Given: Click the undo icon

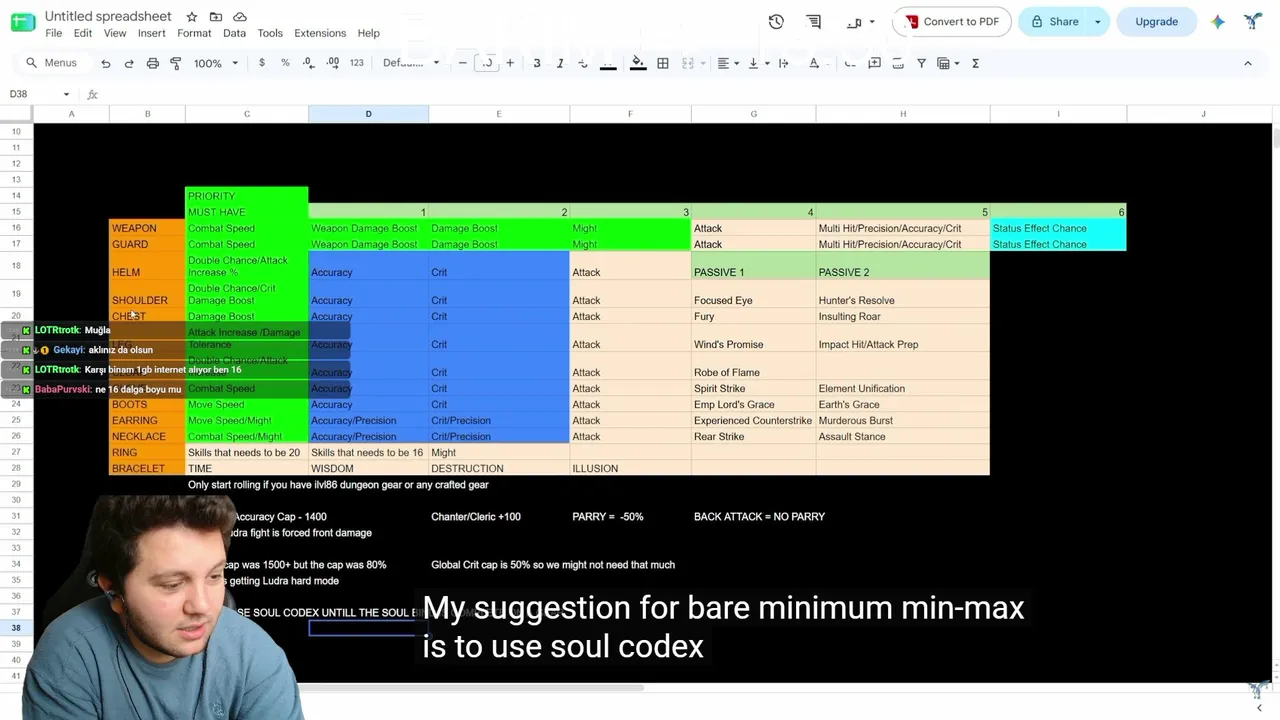Looking at the screenshot, I should tap(106, 63).
